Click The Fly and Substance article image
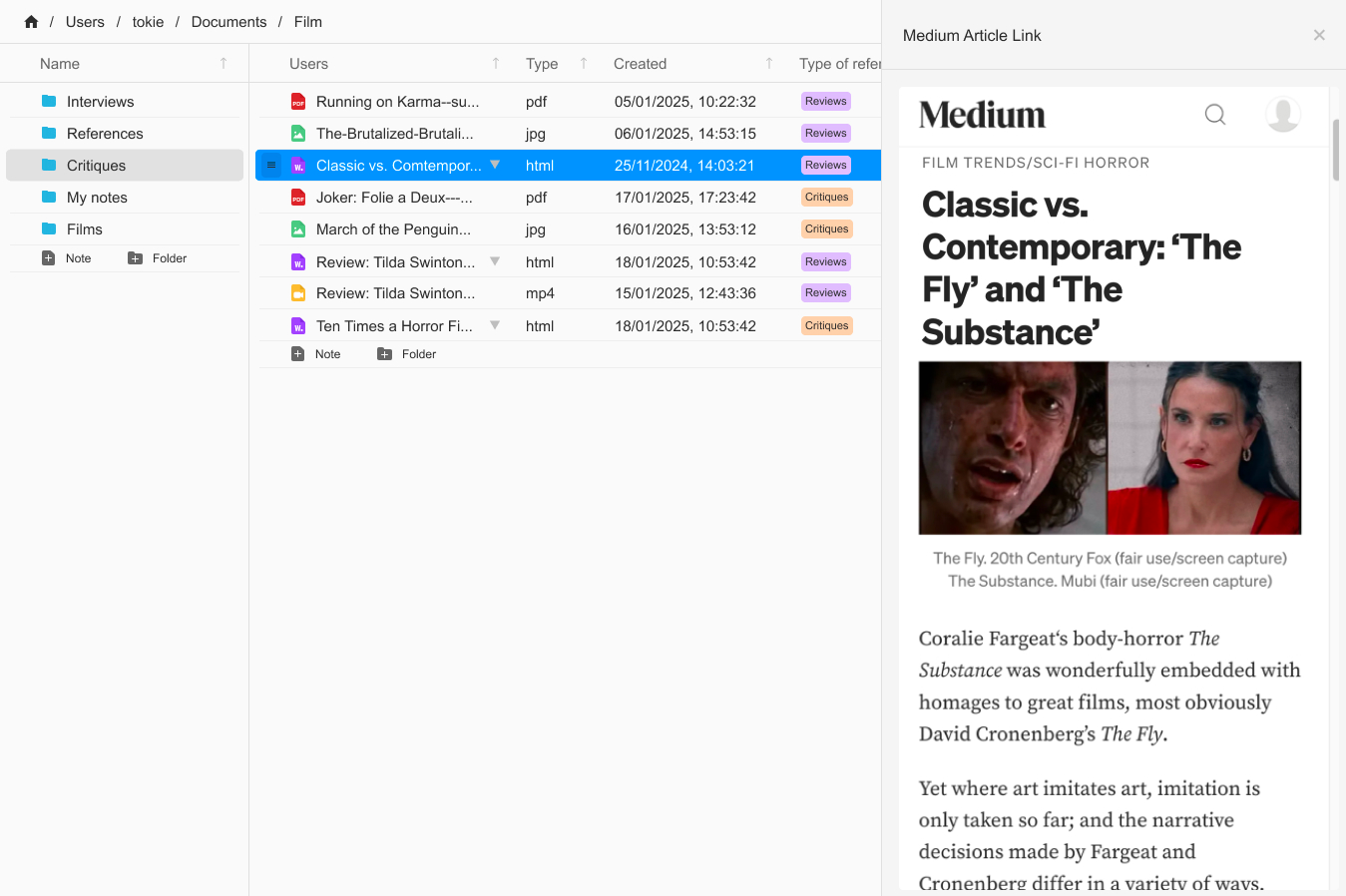This screenshot has height=896, width=1346. coord(1110,448)
